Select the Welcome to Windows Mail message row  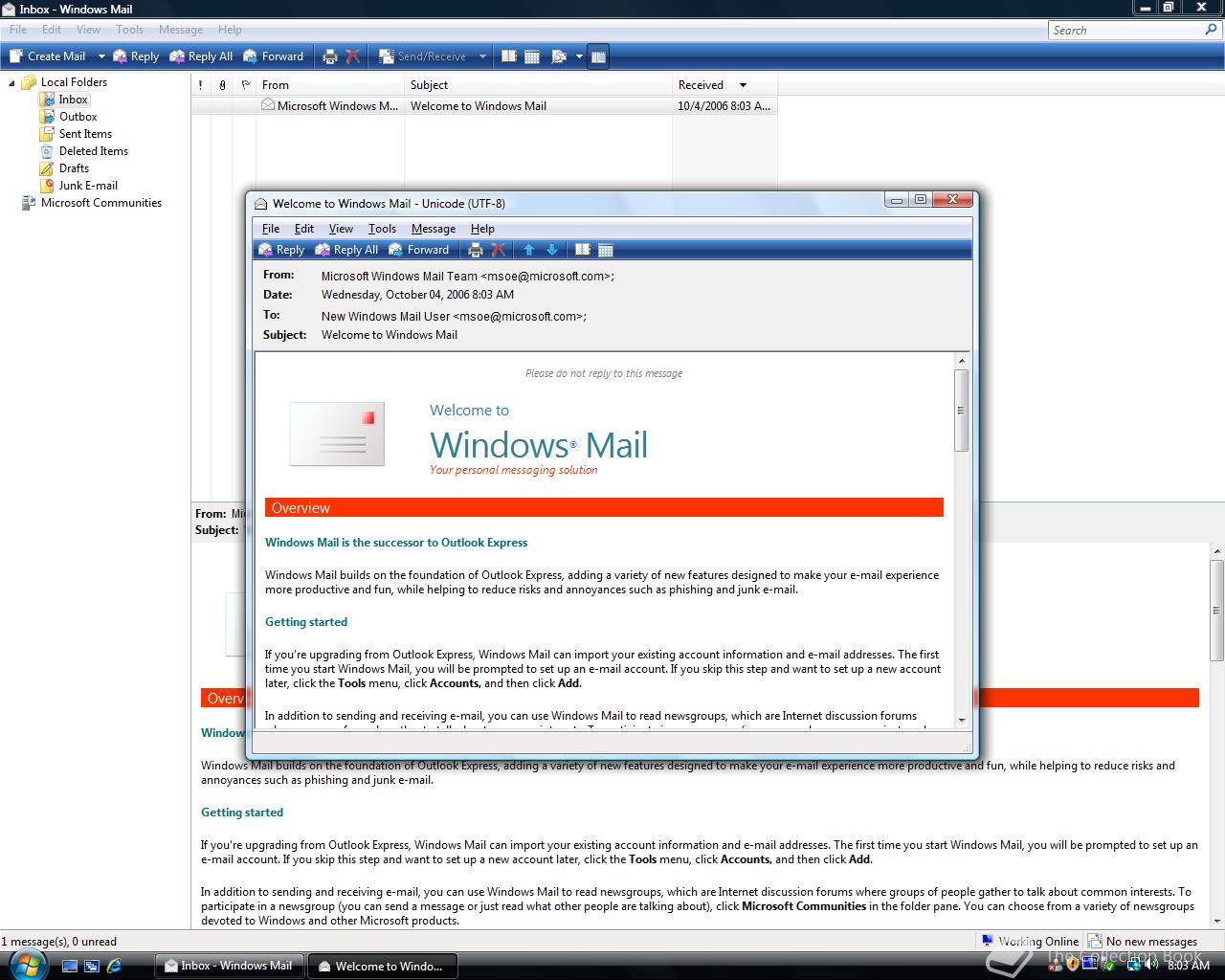pyautogui.click(x=484, y=106)
